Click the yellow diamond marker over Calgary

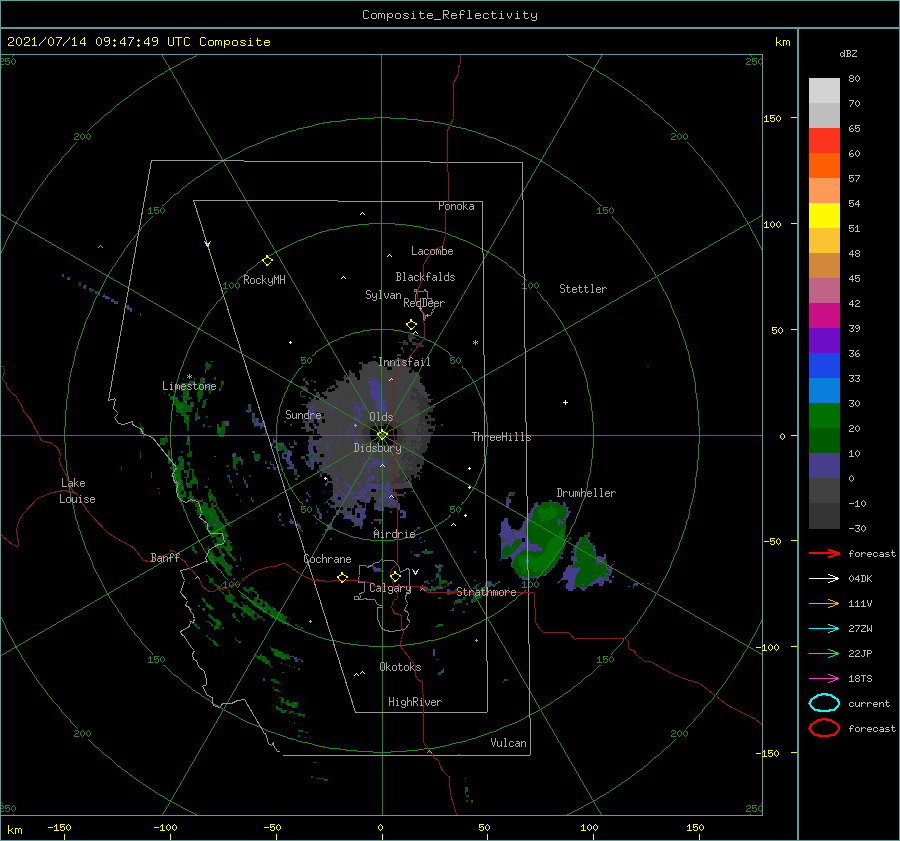point(395,576)
